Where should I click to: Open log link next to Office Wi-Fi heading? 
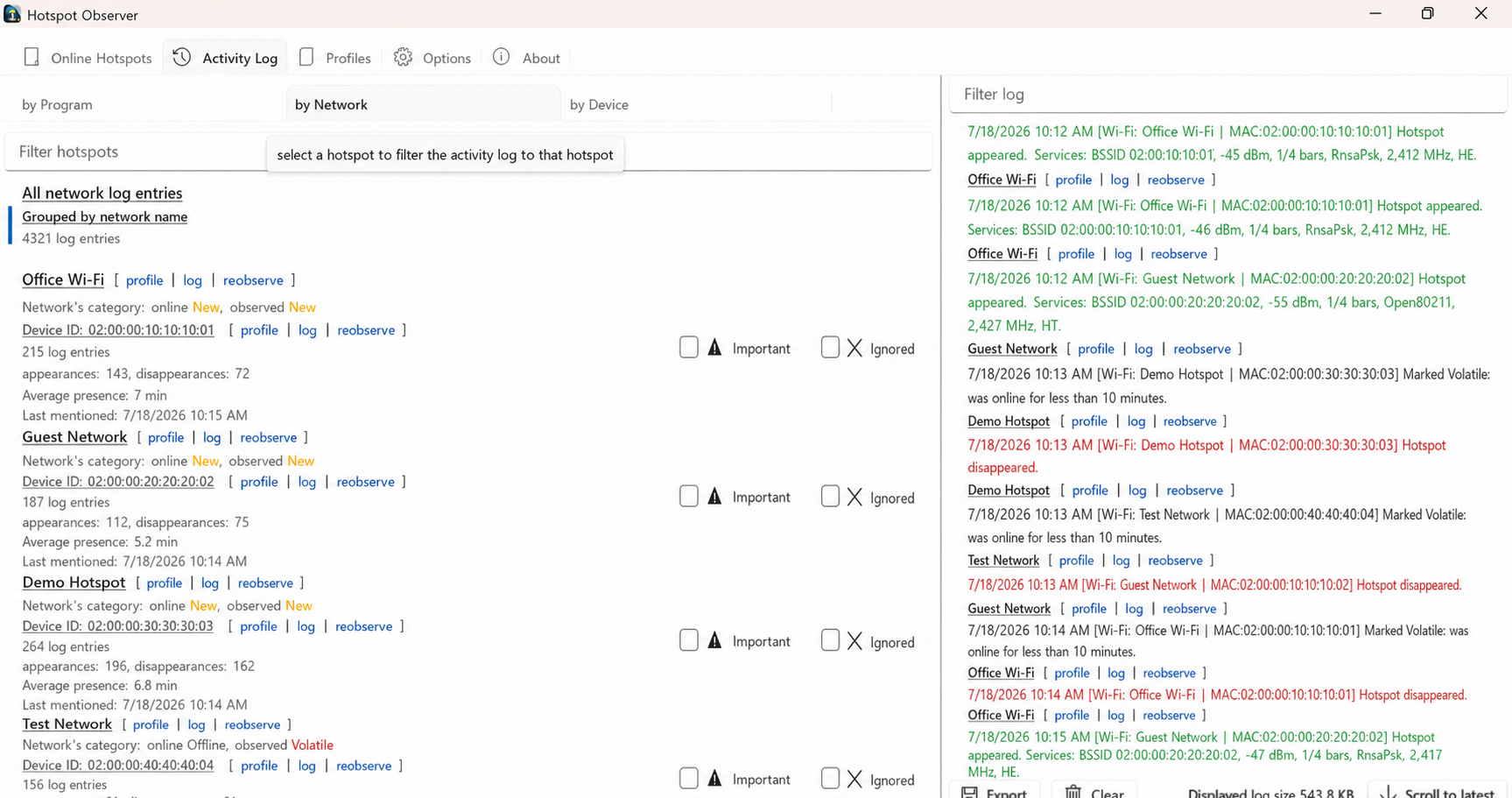tap(193, 280)
